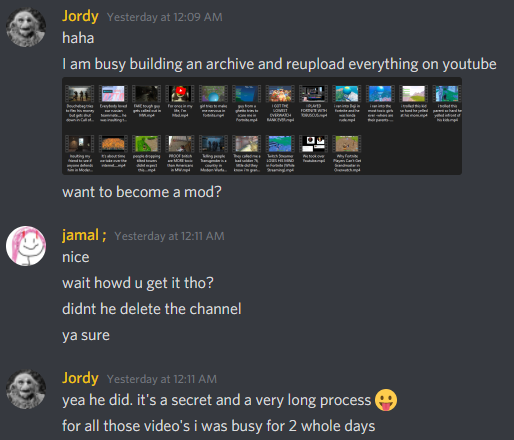Image resolution: width=514 pixels, height=440 pixels.
Task: Click the 'I GOT THE LOWEST OVERWATCH RANK' file icon
Action: point(280,94)
